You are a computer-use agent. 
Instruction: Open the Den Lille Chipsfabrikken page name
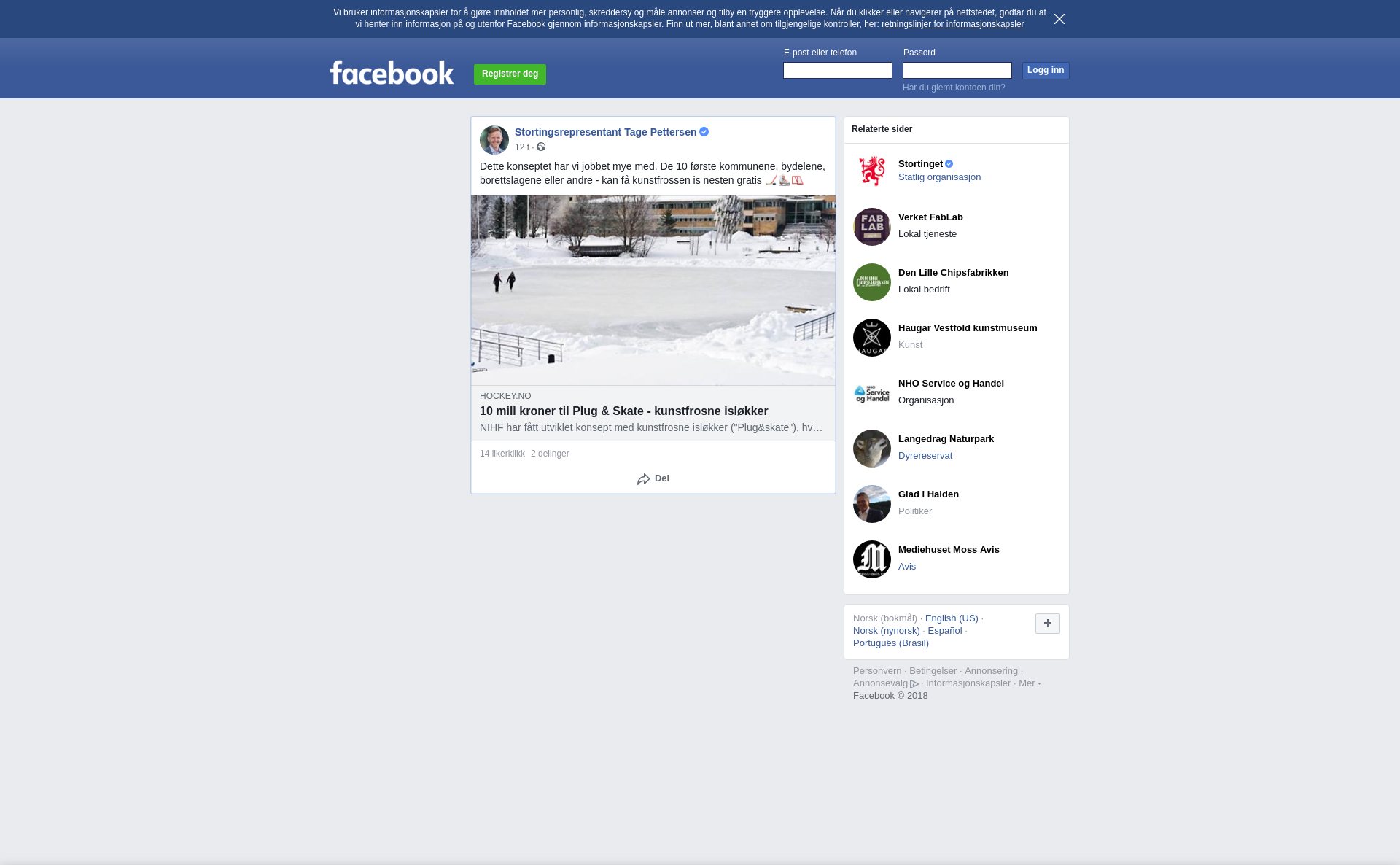tap(954, 273)
